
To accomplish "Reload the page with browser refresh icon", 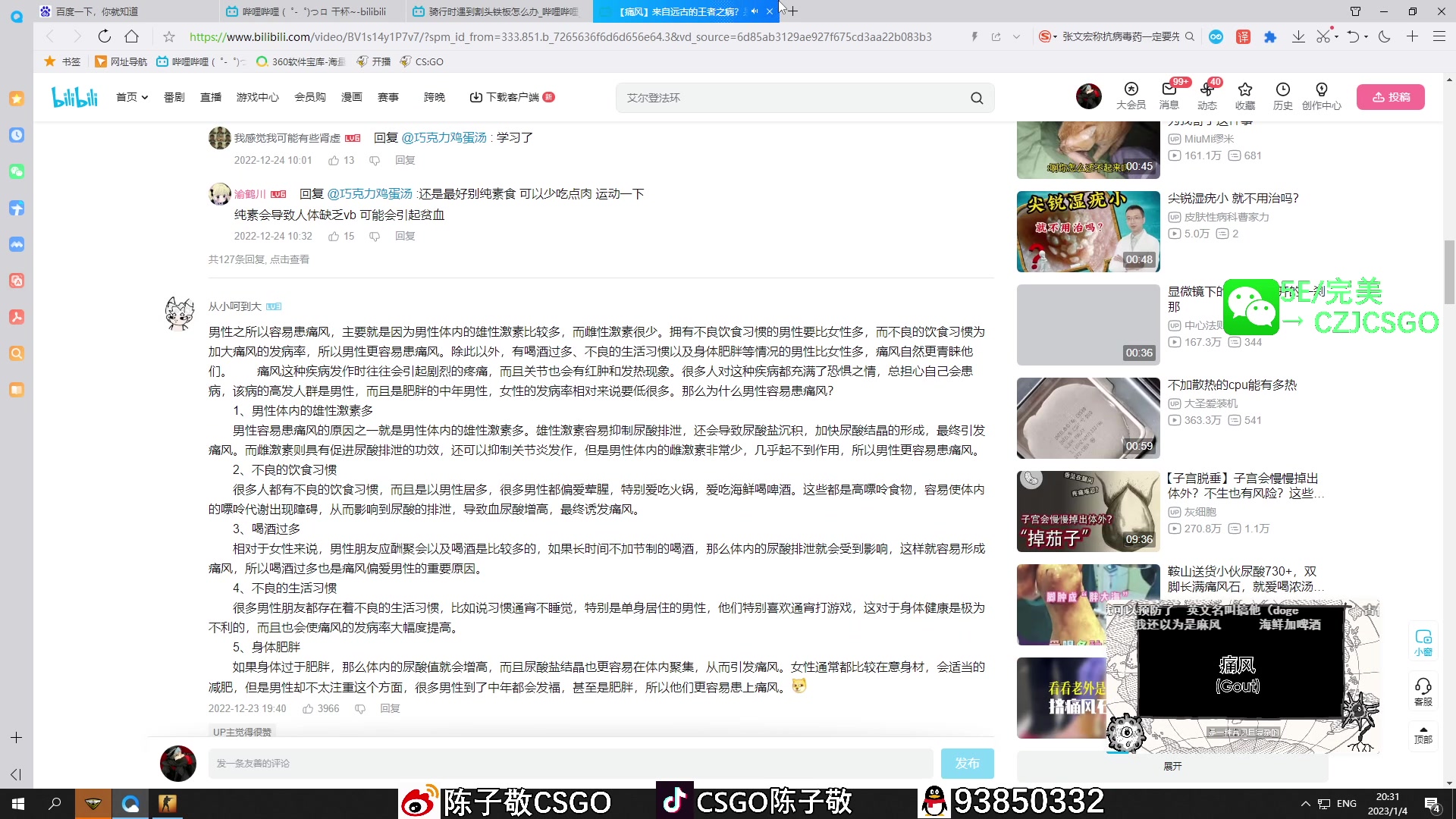I will (105, 36).
